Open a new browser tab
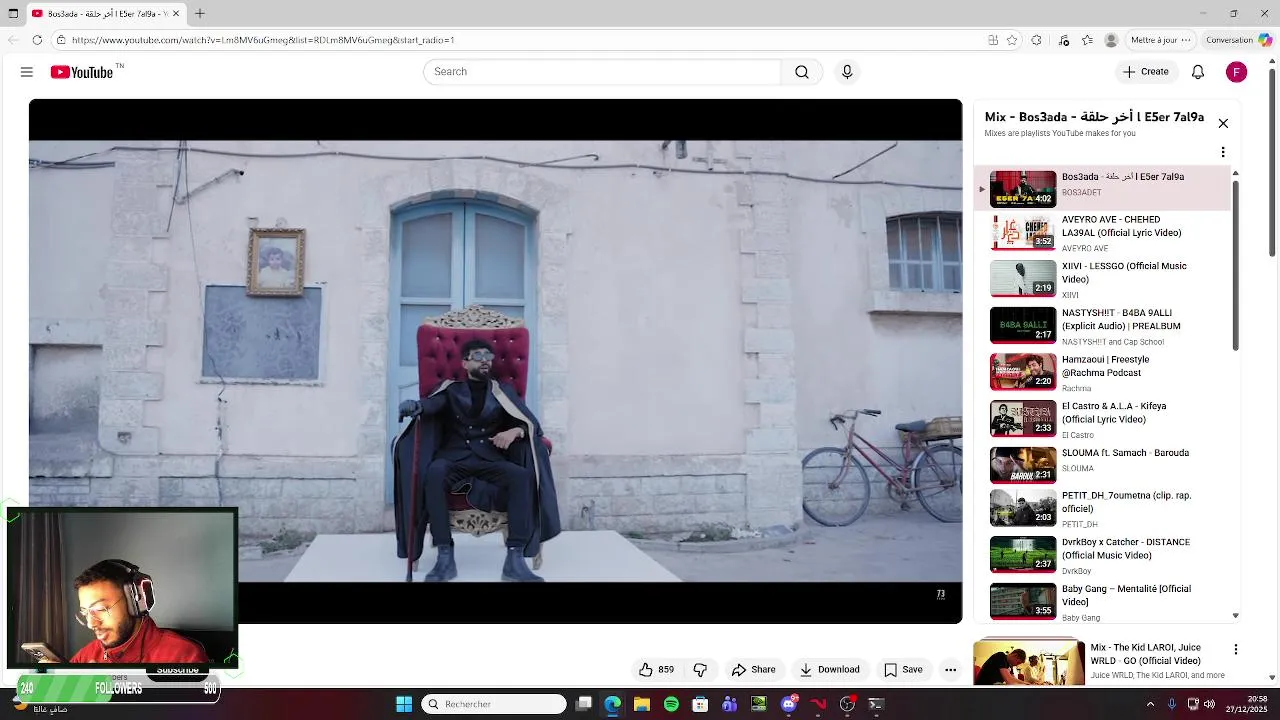The image size is (1280, 720). pos(200,14)
